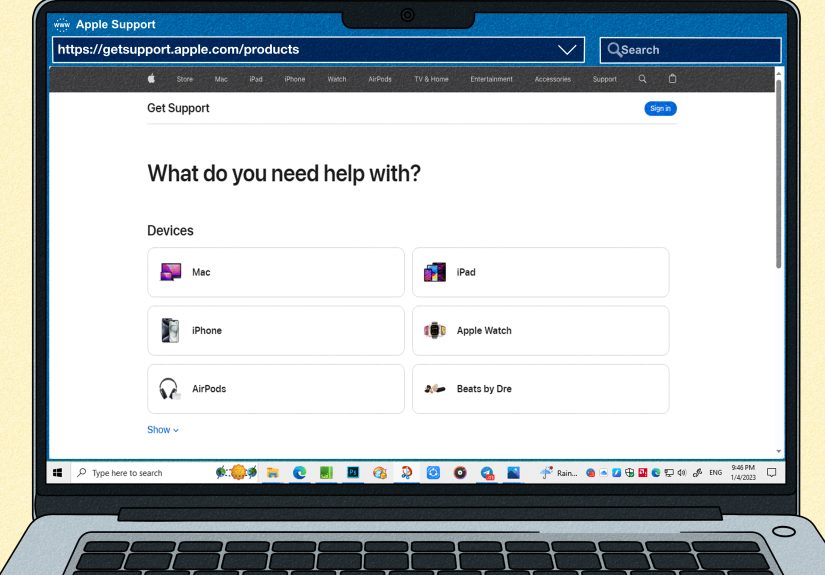Click the page vertical scrollbar thumb
The image size is (825, 575).
pyautogui.click(x=779, y=174)
